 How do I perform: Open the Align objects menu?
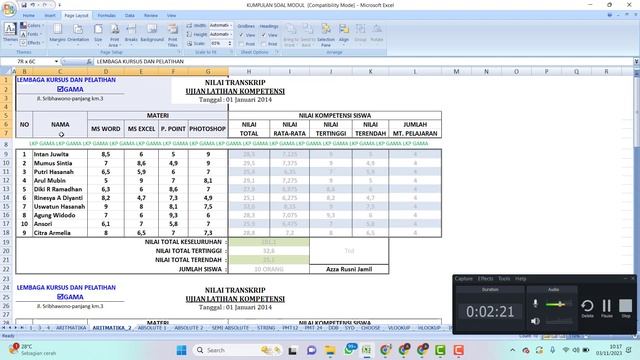(344, 33)
